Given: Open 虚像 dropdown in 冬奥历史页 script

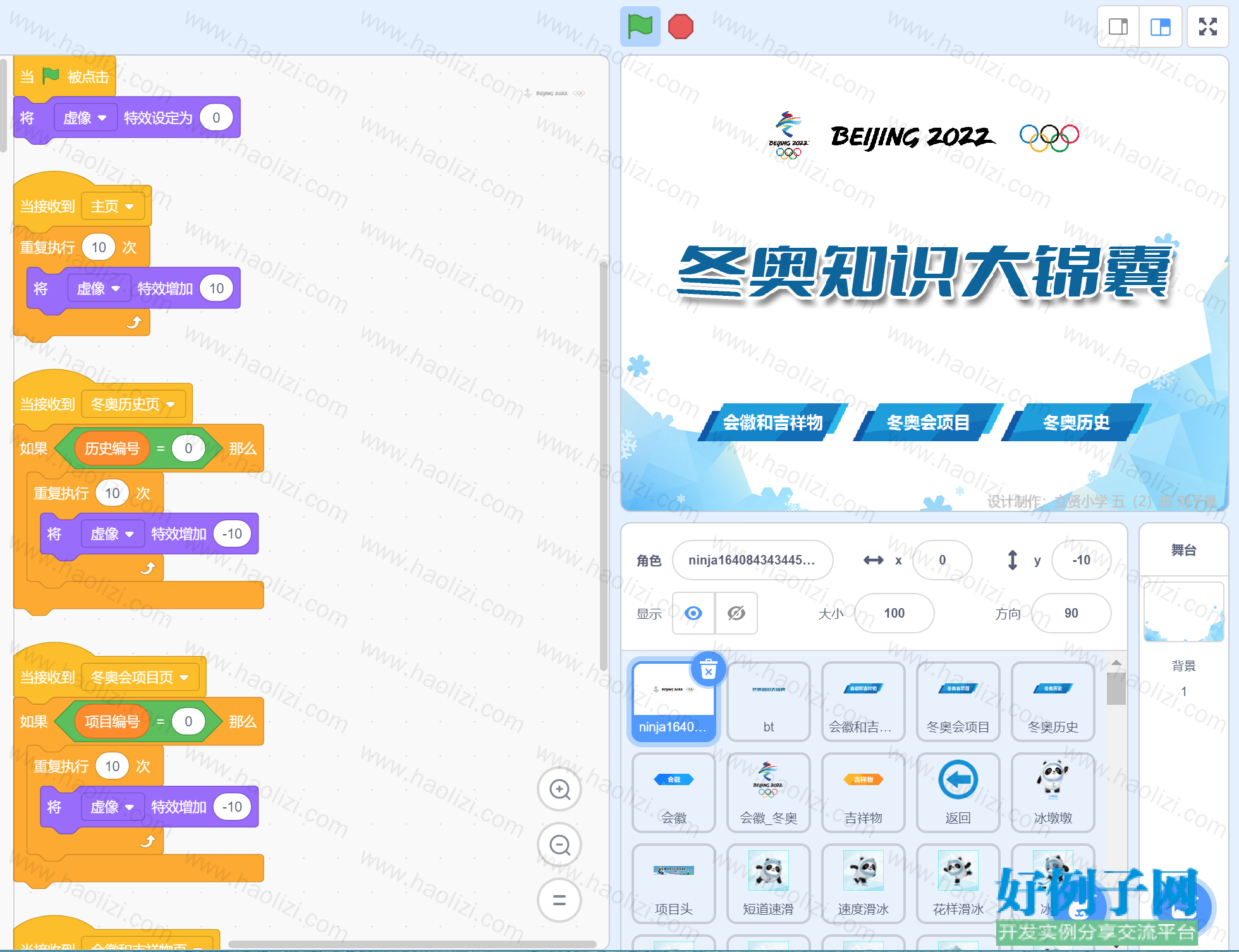Looking at the screenshot, I should point(113,534).
